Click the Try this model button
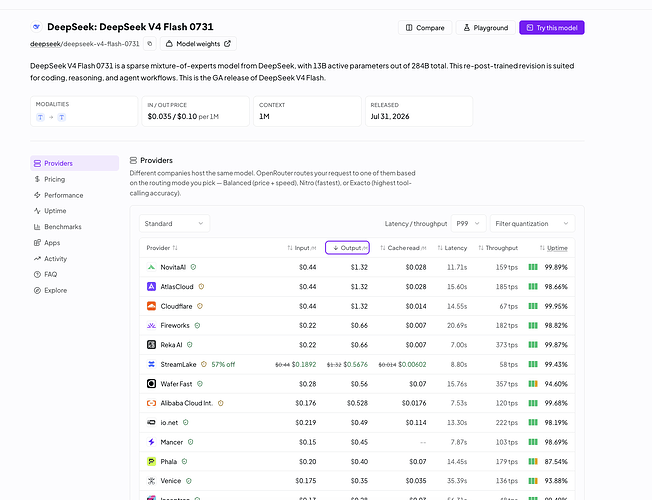This screenshot has width=652, height=500. point(552,28)
